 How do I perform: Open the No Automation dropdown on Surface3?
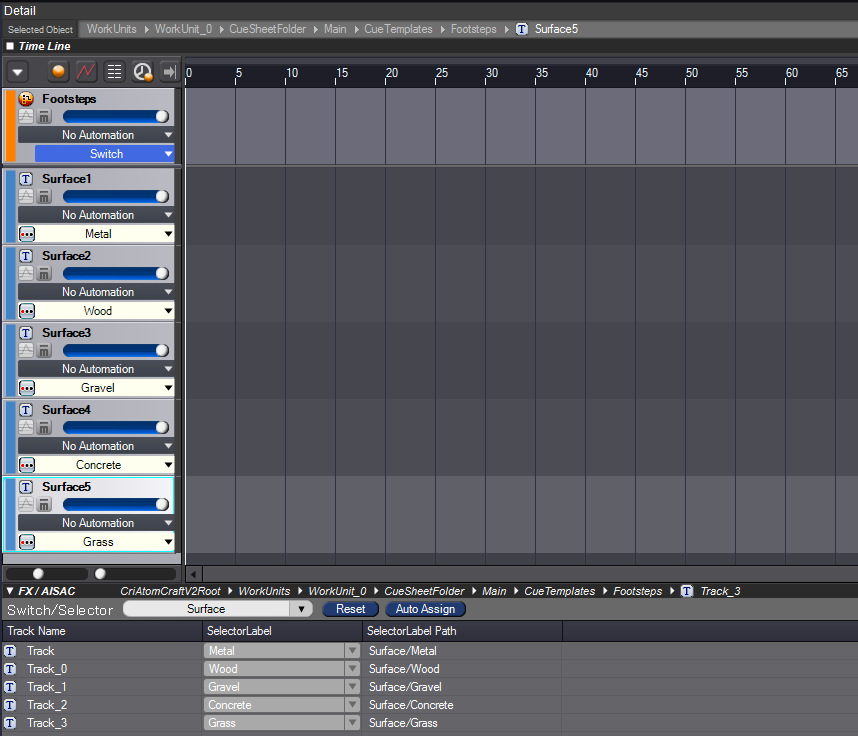(x=96, y=369)
